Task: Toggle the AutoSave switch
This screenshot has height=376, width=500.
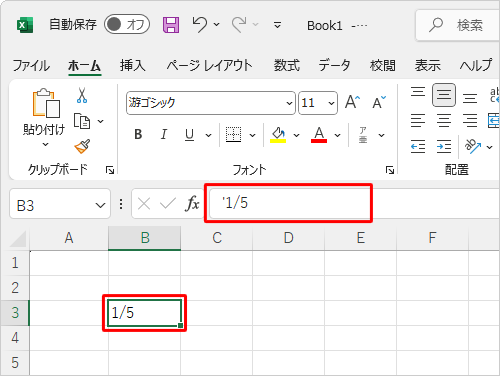Action: click(127, 24)
